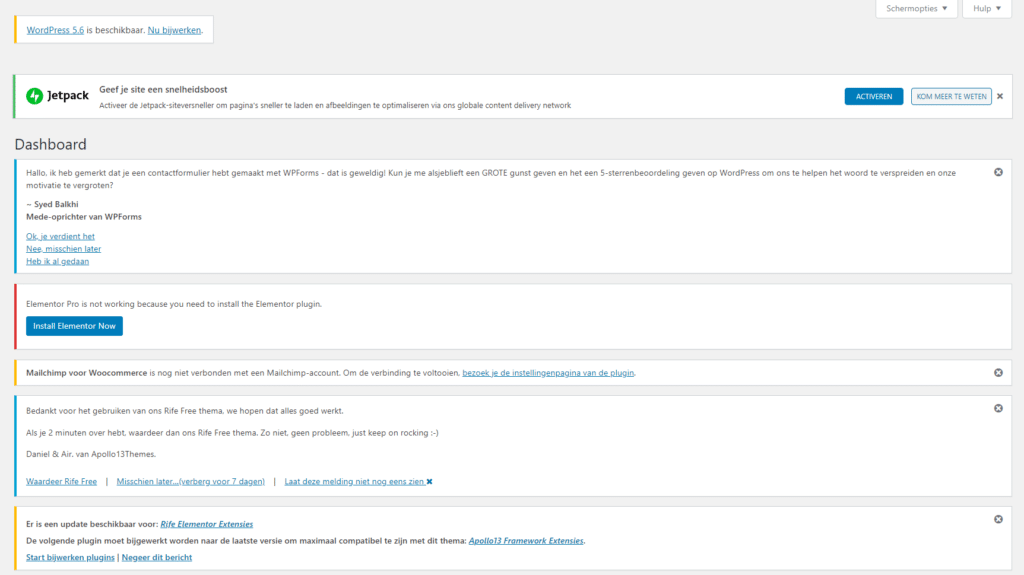The image size is (1024, 575).
Task: Click the Jetpack logo icon
Action: click(x=35, y=96)
